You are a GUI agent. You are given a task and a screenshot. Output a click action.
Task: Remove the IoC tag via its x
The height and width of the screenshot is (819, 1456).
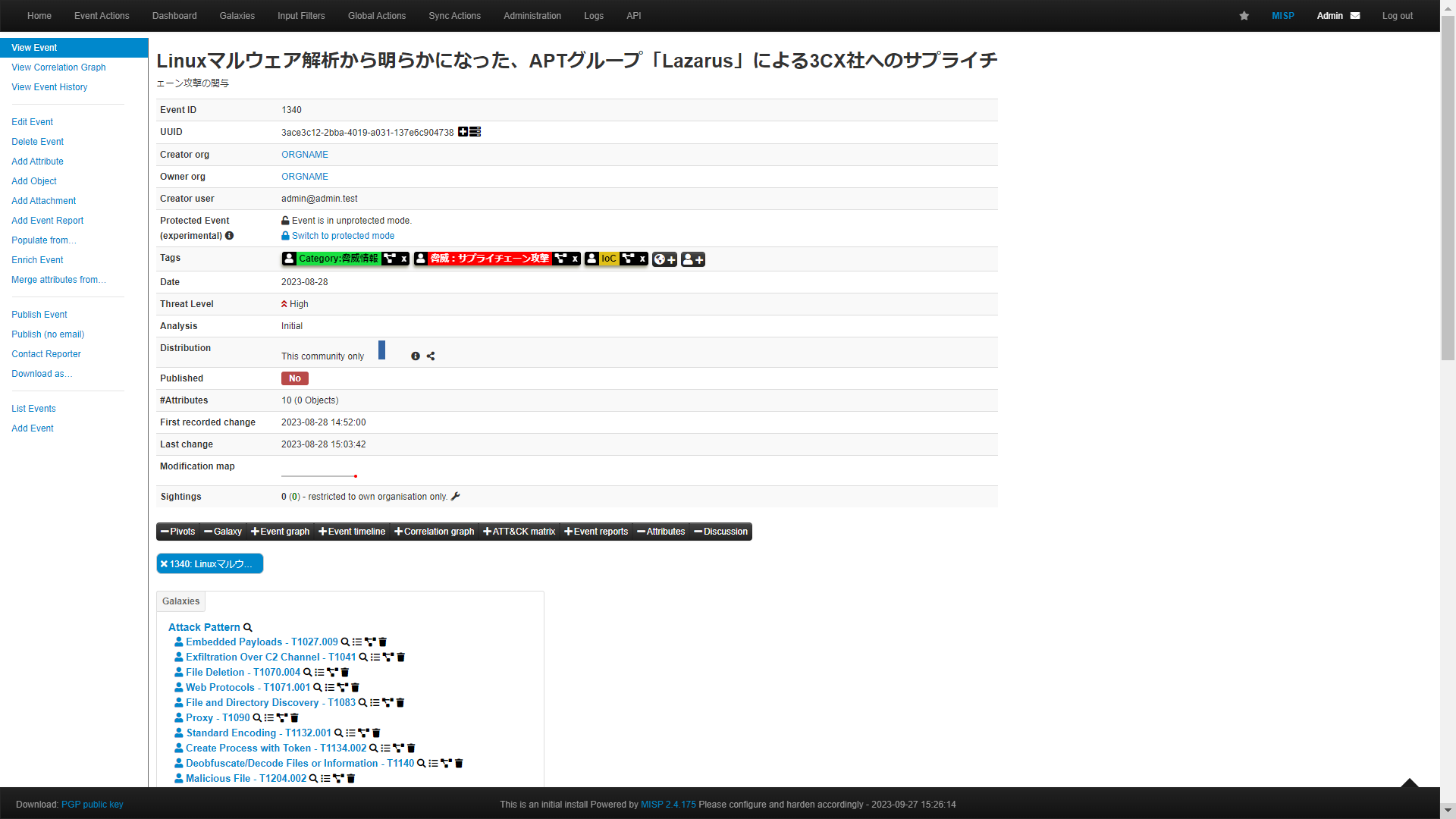point(642,259)
